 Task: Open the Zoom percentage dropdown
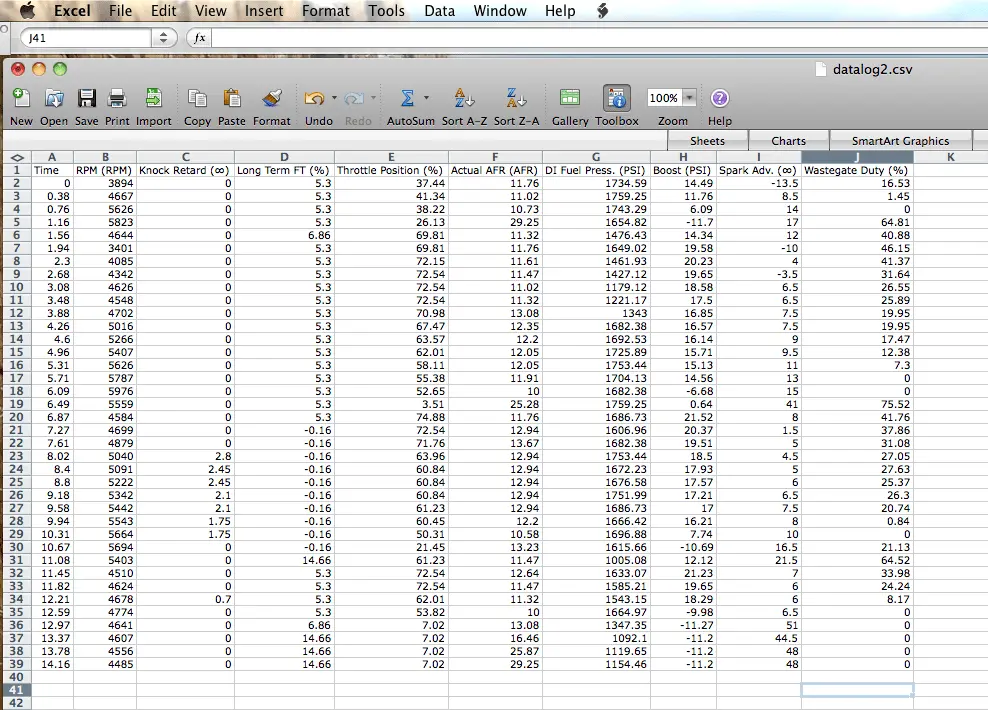click(689, 98)
